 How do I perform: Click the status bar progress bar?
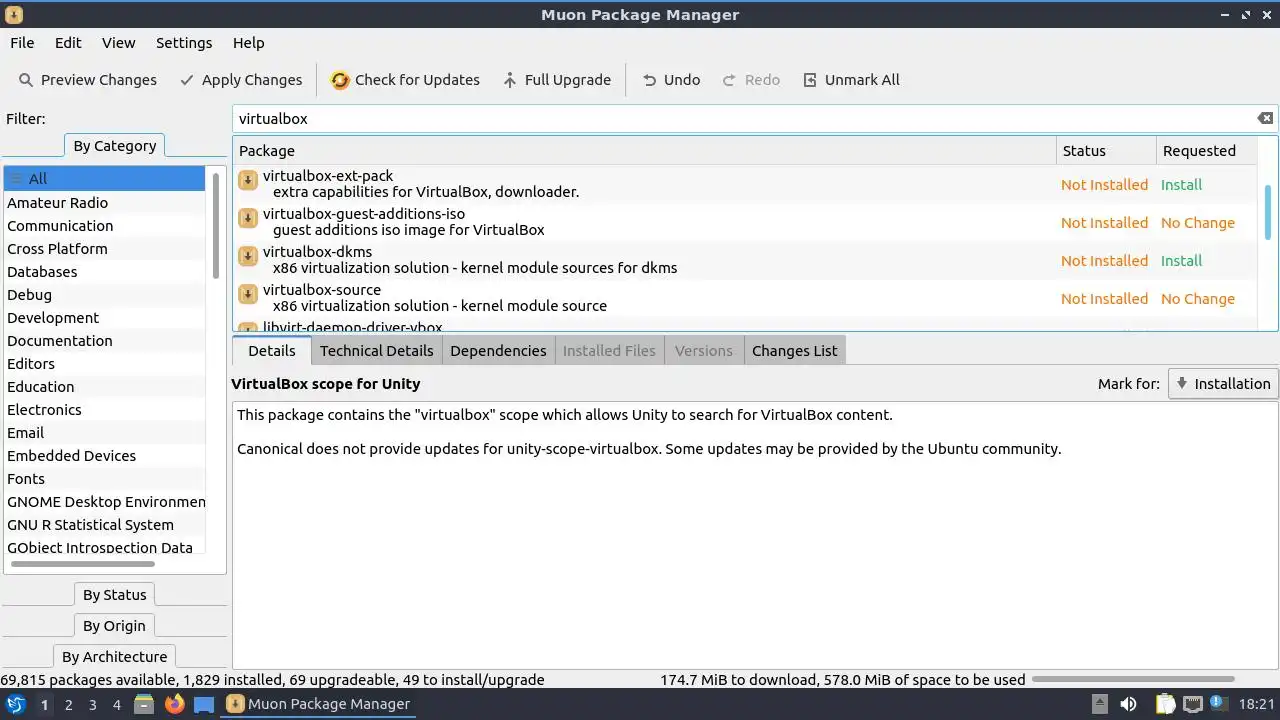tap(1133, 680)
